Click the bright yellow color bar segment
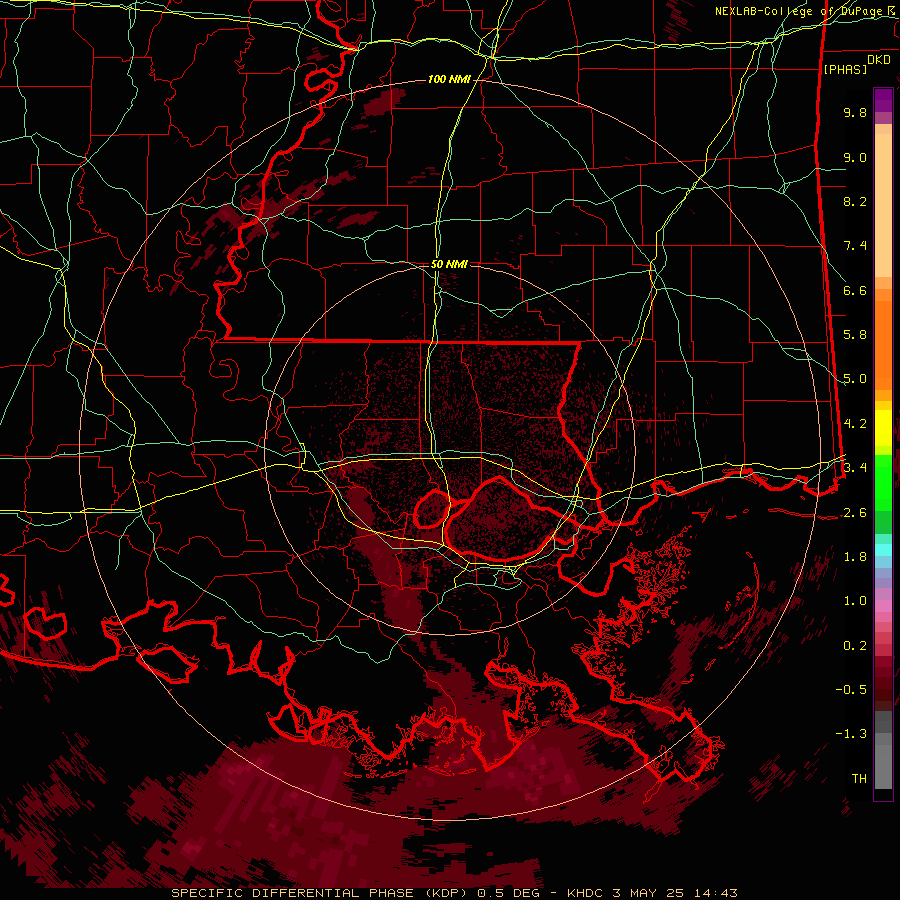Viewport: 900px width, 900px height. pyautogui.click(x=883, y=428)
